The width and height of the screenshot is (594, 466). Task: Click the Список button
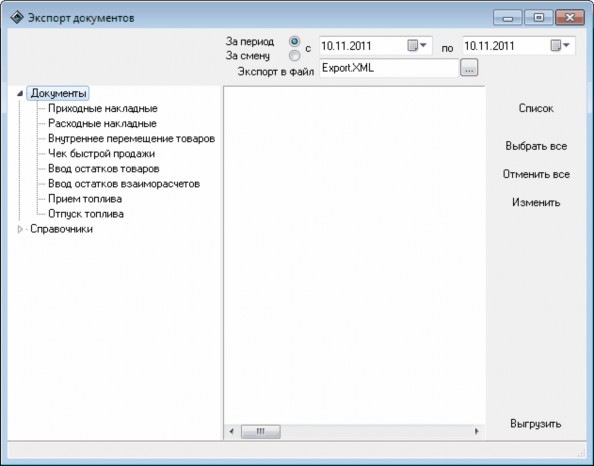tap(536, 108)
